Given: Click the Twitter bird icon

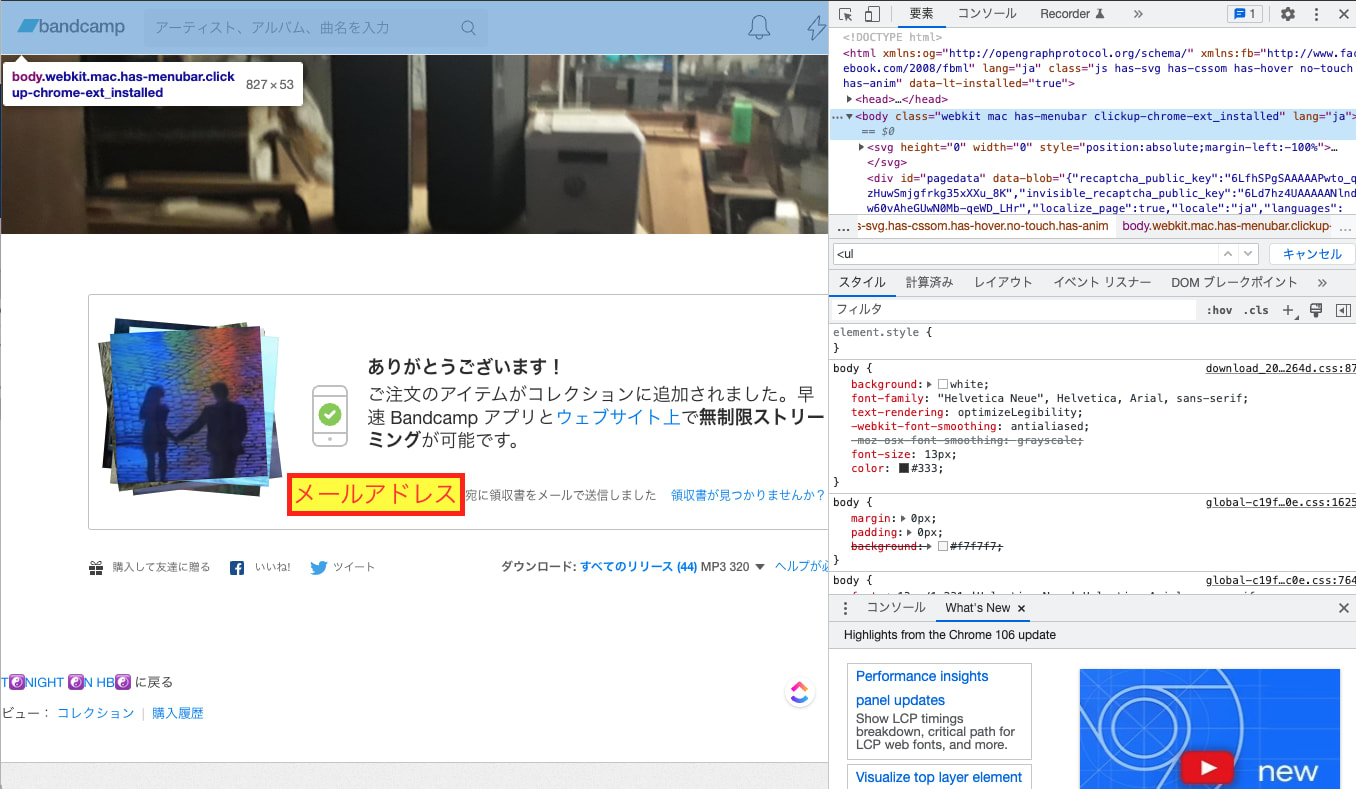Looking at the screenshot, I should 318,567.
